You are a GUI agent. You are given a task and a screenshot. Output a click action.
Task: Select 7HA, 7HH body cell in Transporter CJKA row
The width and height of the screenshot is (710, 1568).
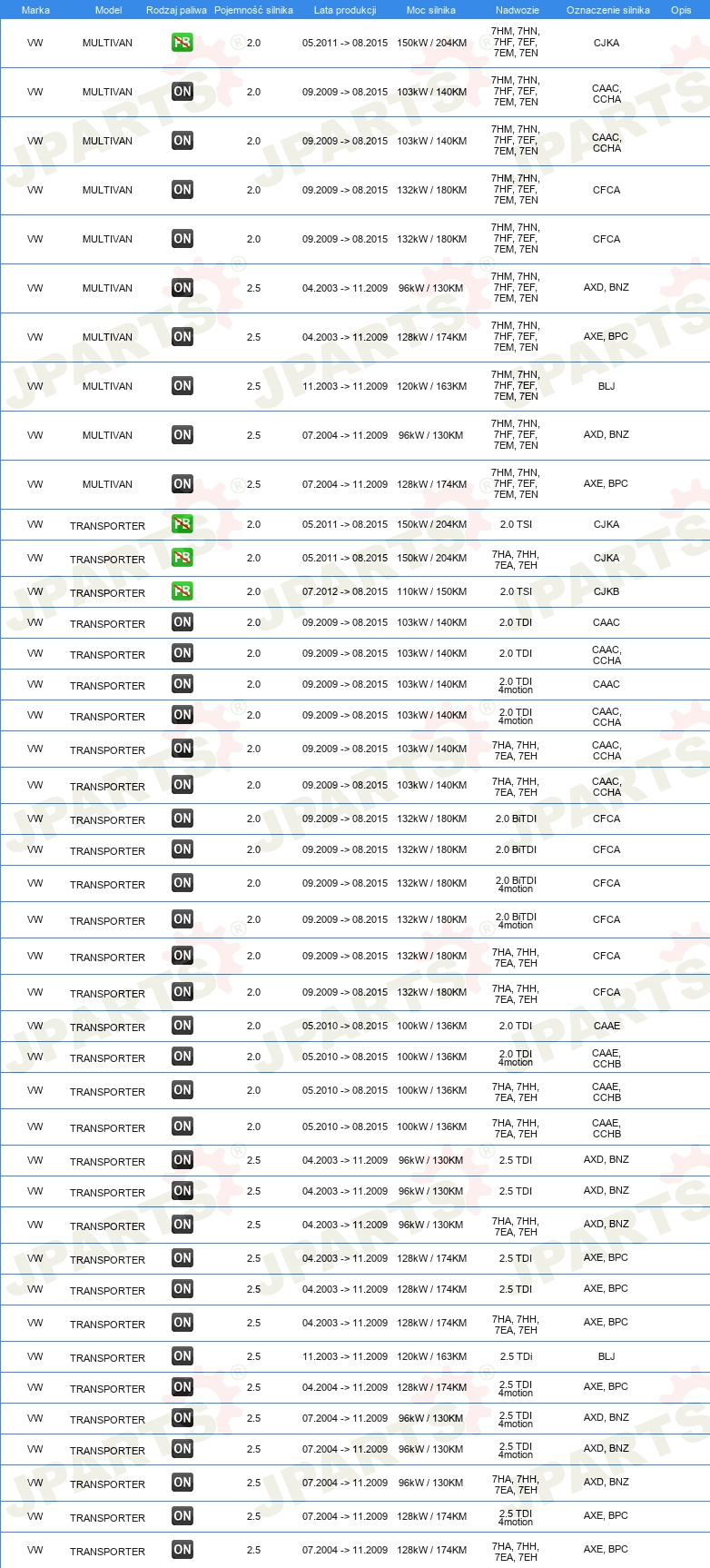[516, 559]
